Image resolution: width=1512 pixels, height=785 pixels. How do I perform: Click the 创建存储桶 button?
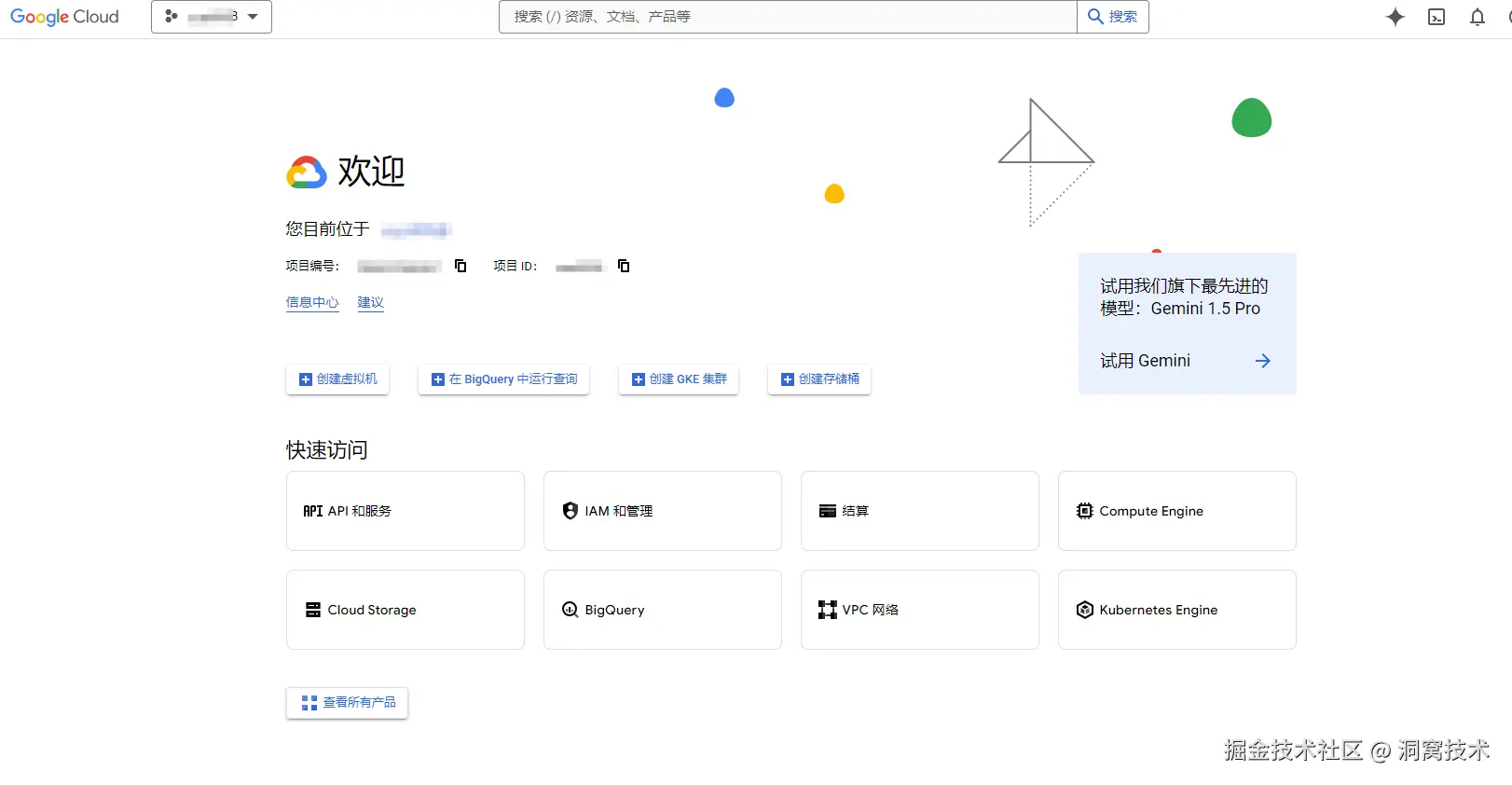click(x=819, y=379)
